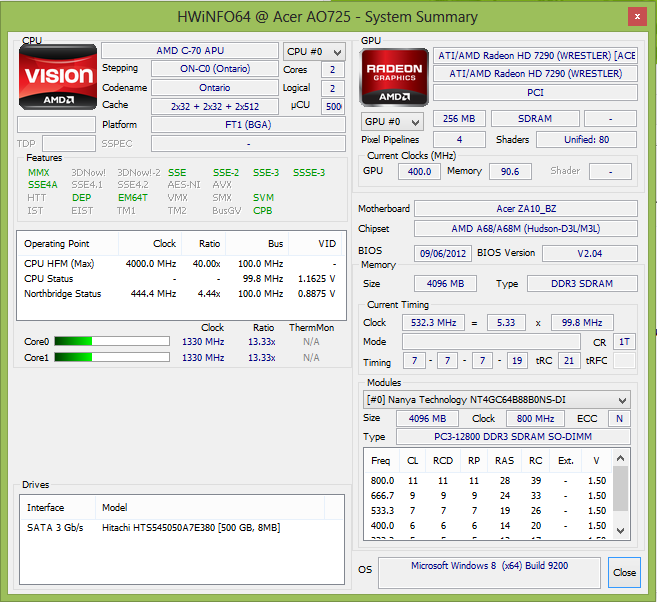Image resolution: width=657 pixels, height=602 pixels.
Task: Click the Cores value 2 field
Action: [x=333, y=70]
